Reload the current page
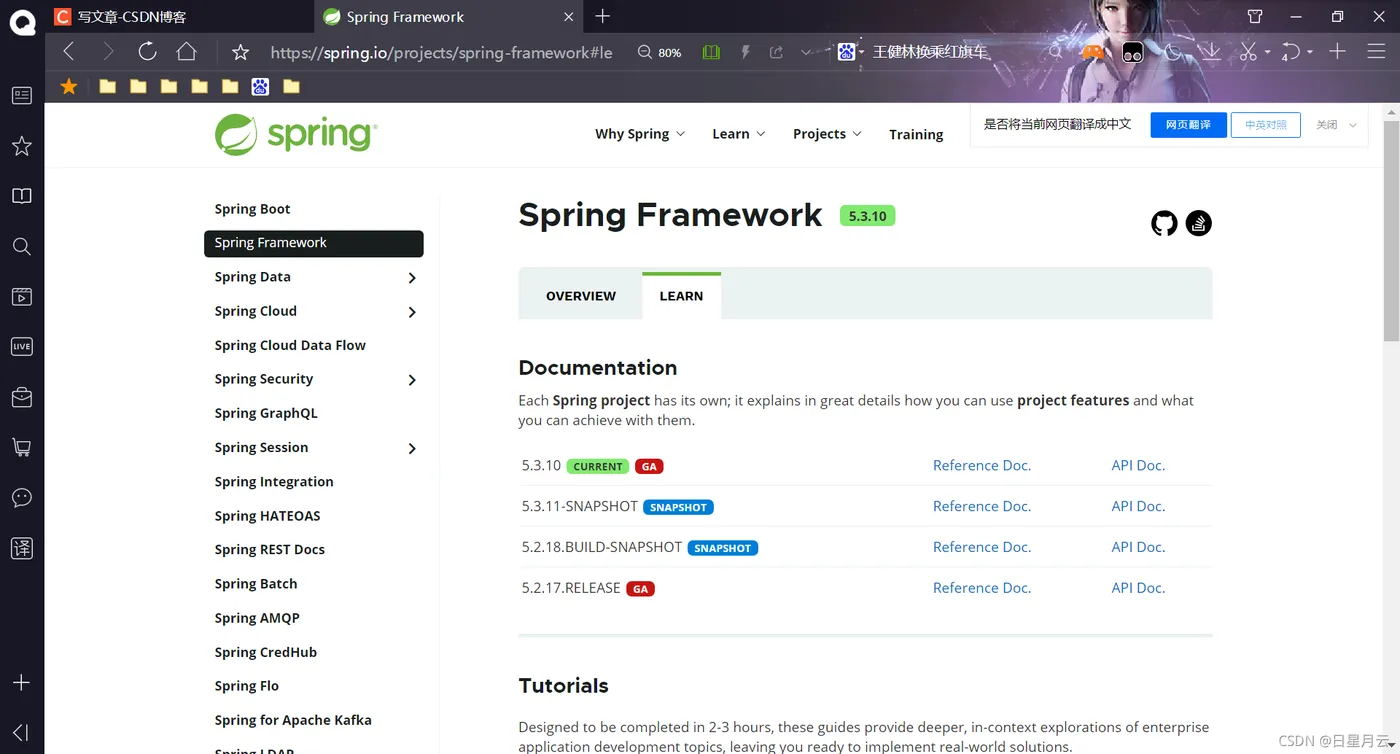The height and width of the screenshot is (754, 1400). [x=147, y=52]
